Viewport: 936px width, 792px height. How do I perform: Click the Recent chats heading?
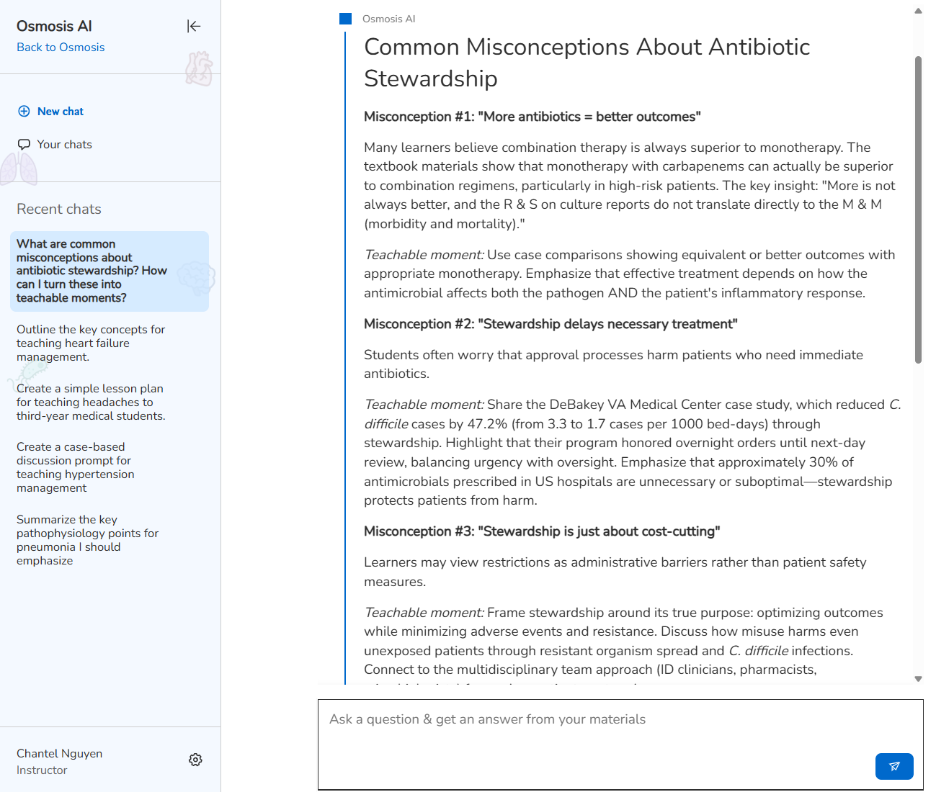point(59,209)
